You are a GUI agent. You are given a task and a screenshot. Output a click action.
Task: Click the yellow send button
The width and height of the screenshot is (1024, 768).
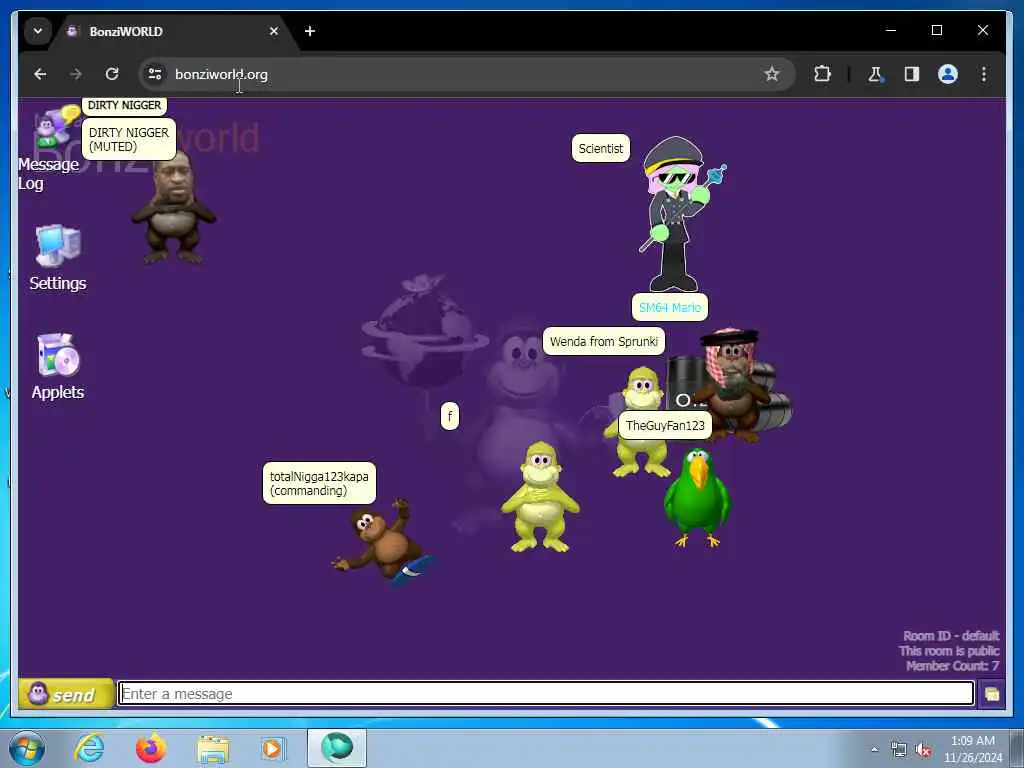pos(65,694)
